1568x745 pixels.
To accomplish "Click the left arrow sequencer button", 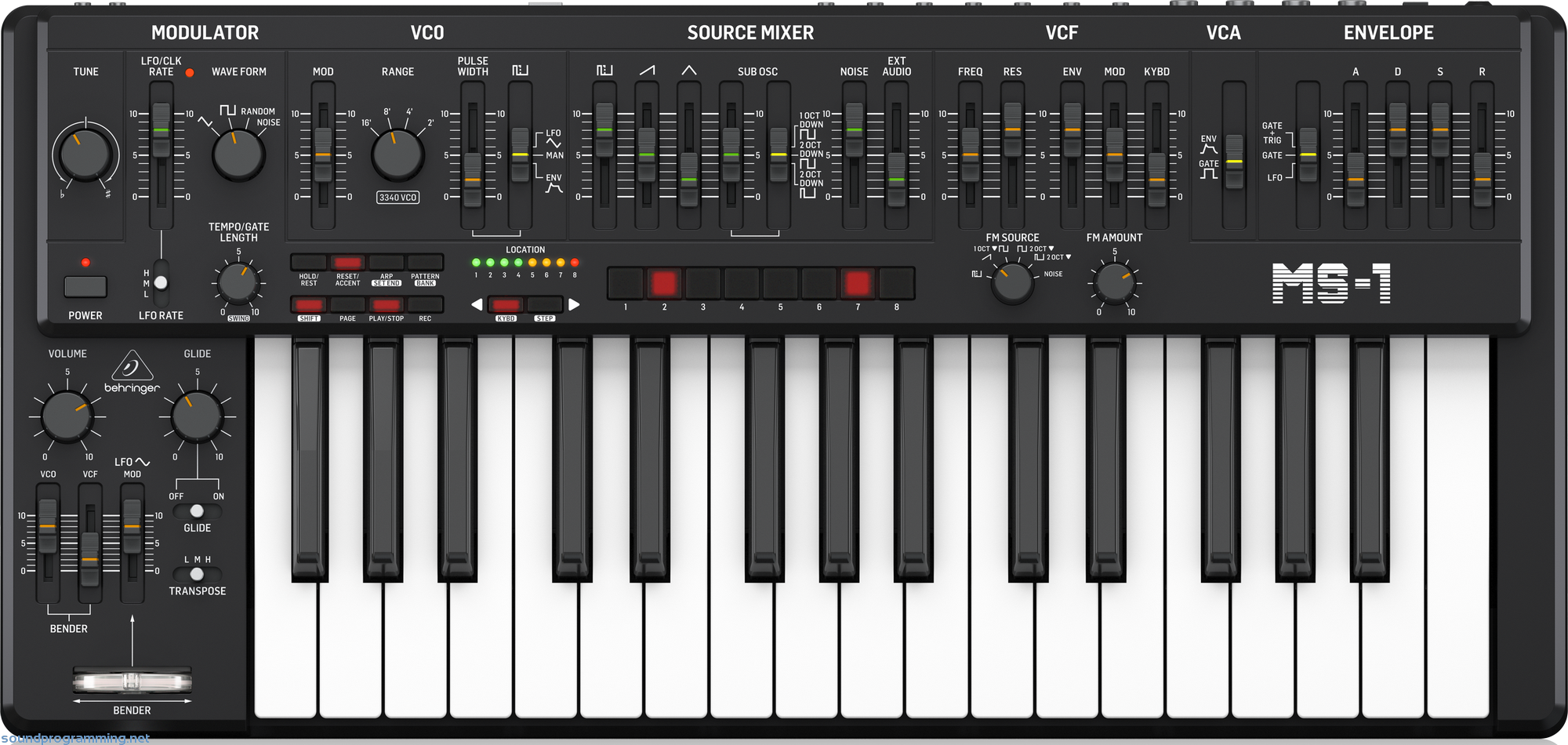I will point(477,304).
